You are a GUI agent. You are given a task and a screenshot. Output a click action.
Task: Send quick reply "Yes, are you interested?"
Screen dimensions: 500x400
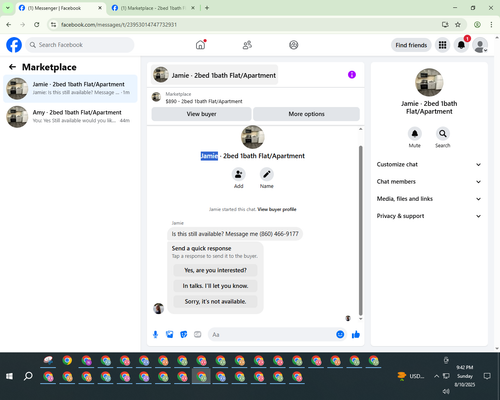coord(215,270)
